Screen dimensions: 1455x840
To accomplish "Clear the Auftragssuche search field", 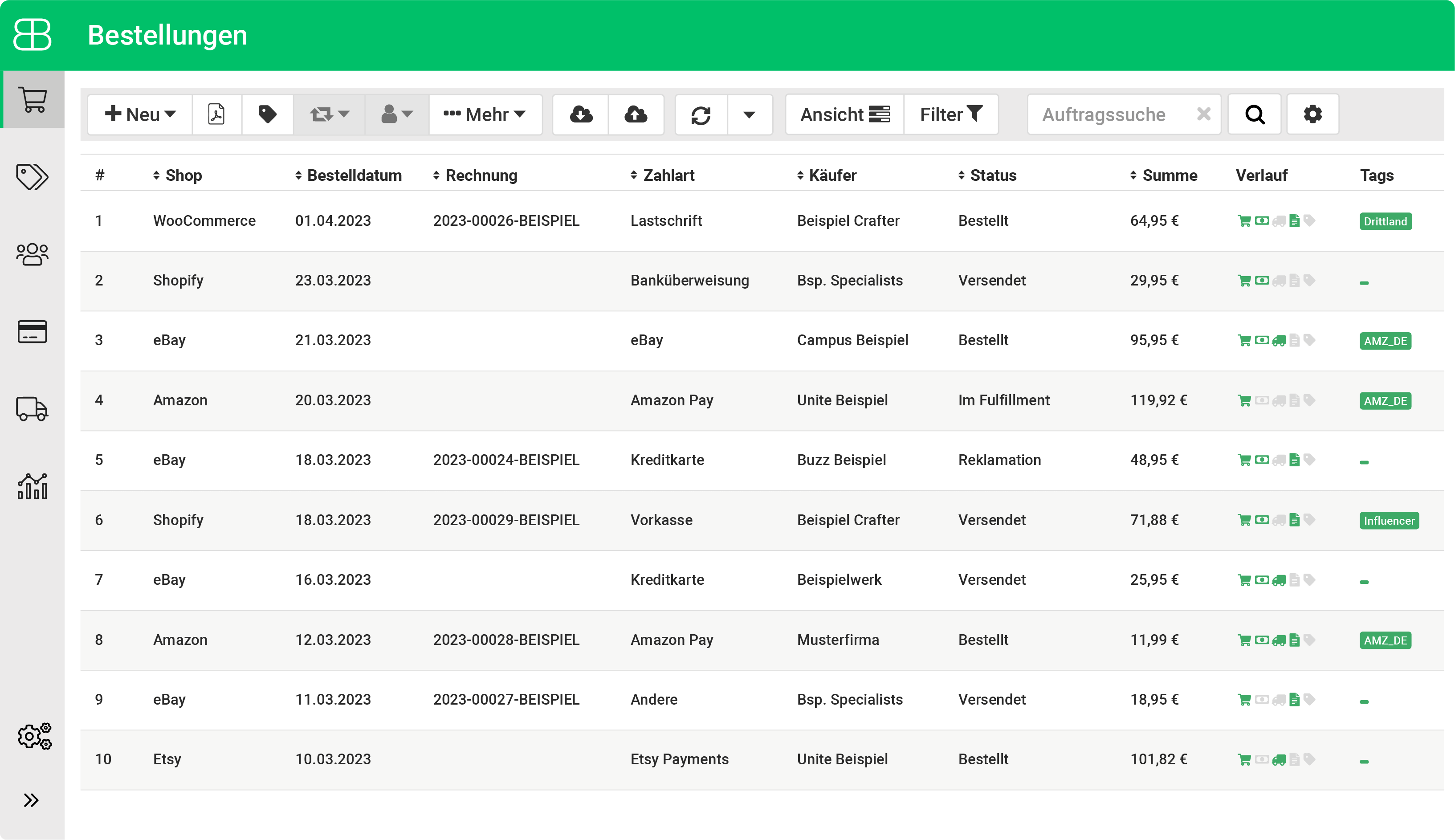I will click(x=1203, y=114).
